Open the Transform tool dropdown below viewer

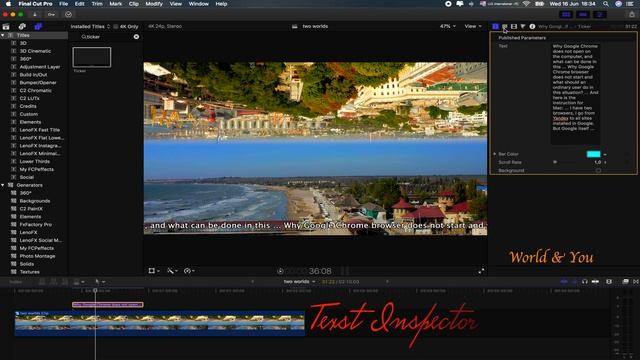154,271
